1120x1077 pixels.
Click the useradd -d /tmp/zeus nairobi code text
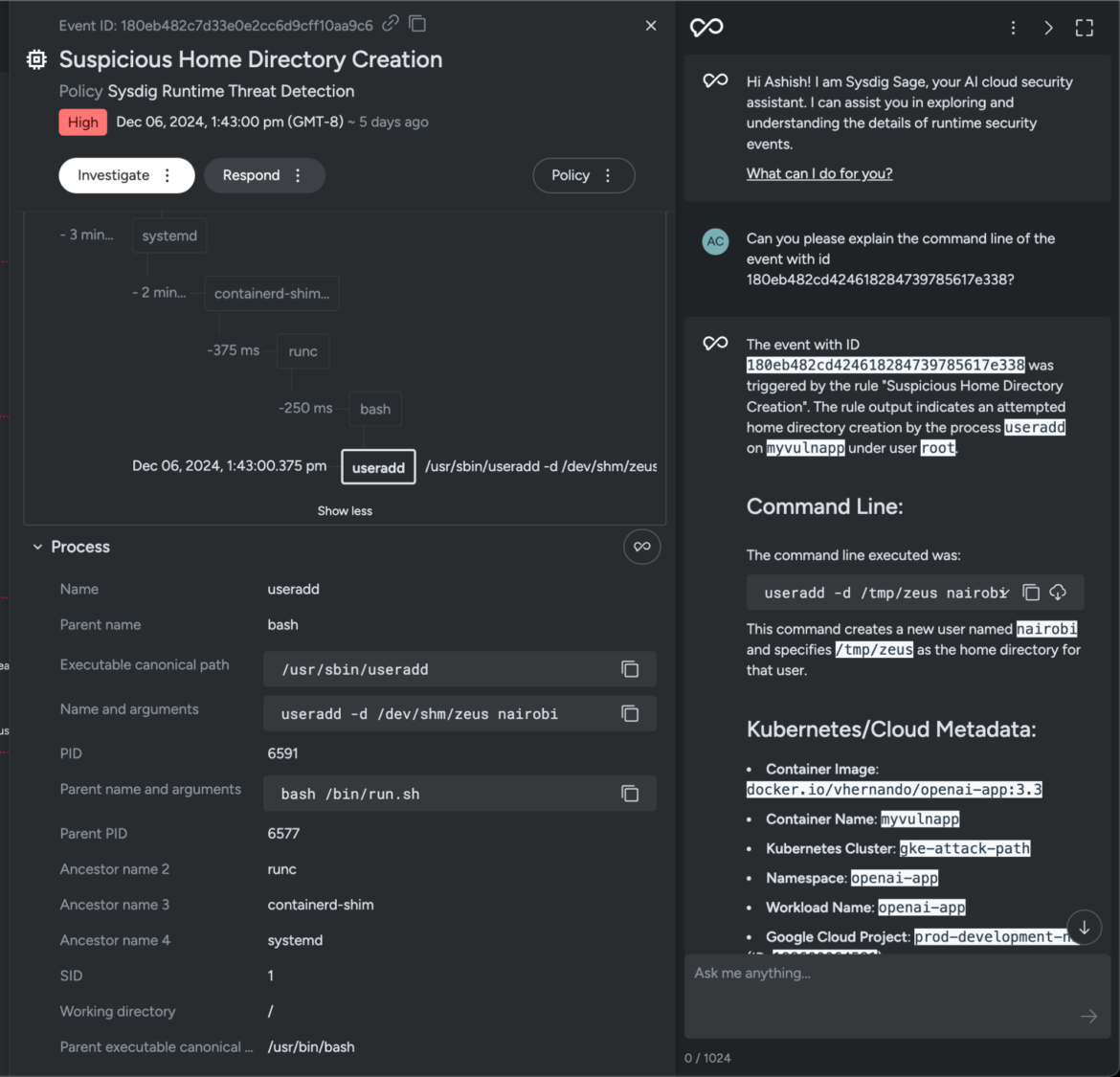coord(885,593)
